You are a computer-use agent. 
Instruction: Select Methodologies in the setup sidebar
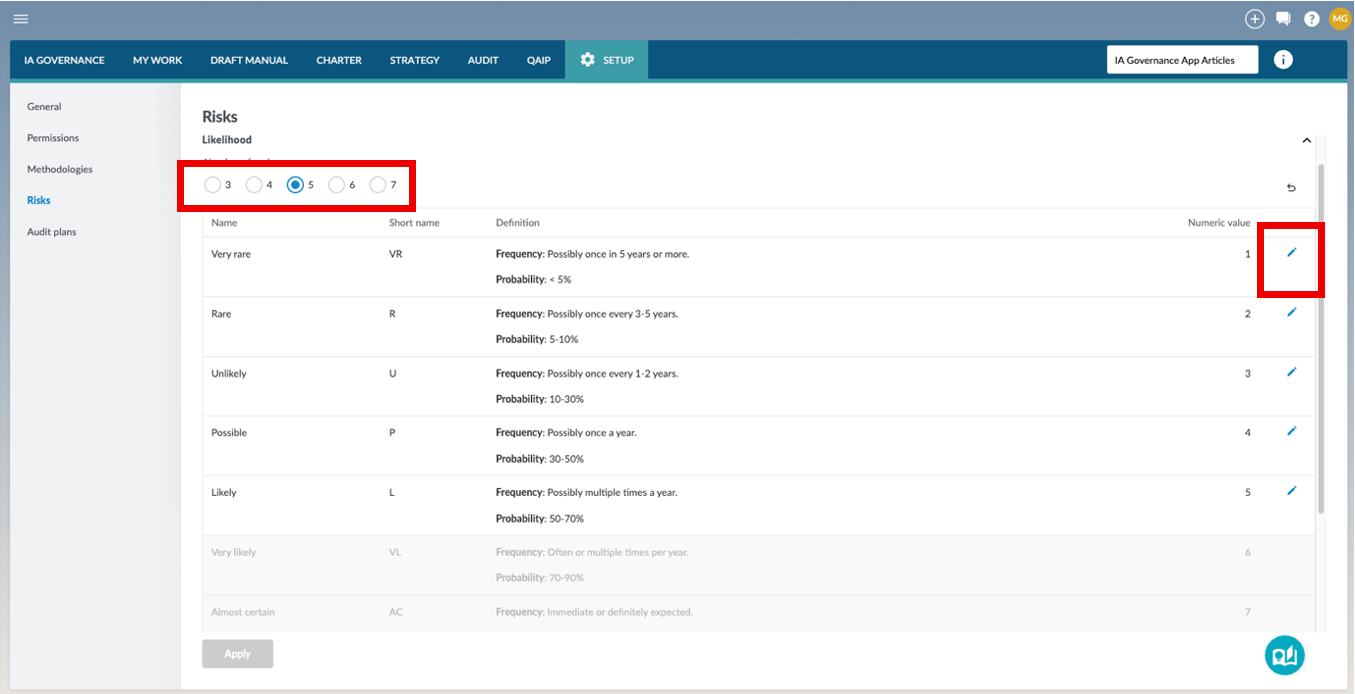pos(60,169)
